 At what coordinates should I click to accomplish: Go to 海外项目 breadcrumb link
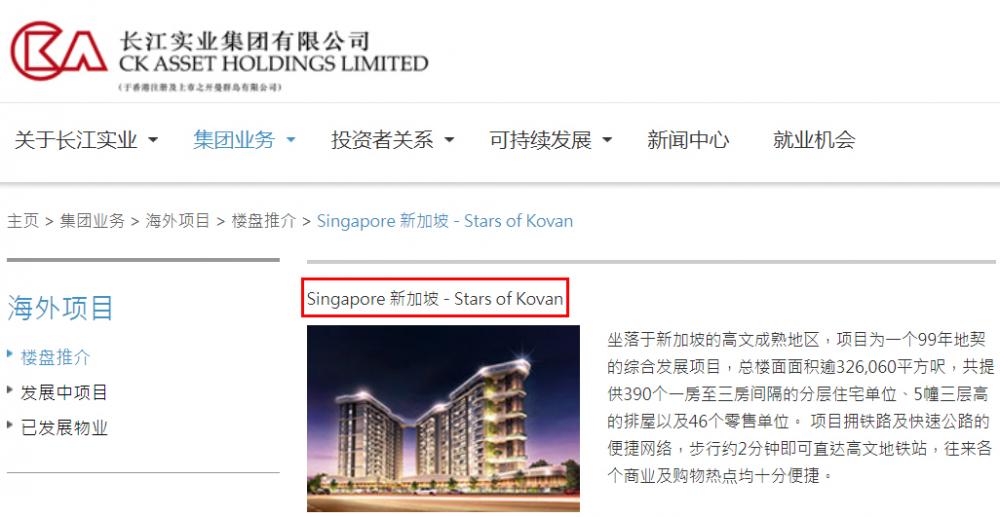pos(178,221)
